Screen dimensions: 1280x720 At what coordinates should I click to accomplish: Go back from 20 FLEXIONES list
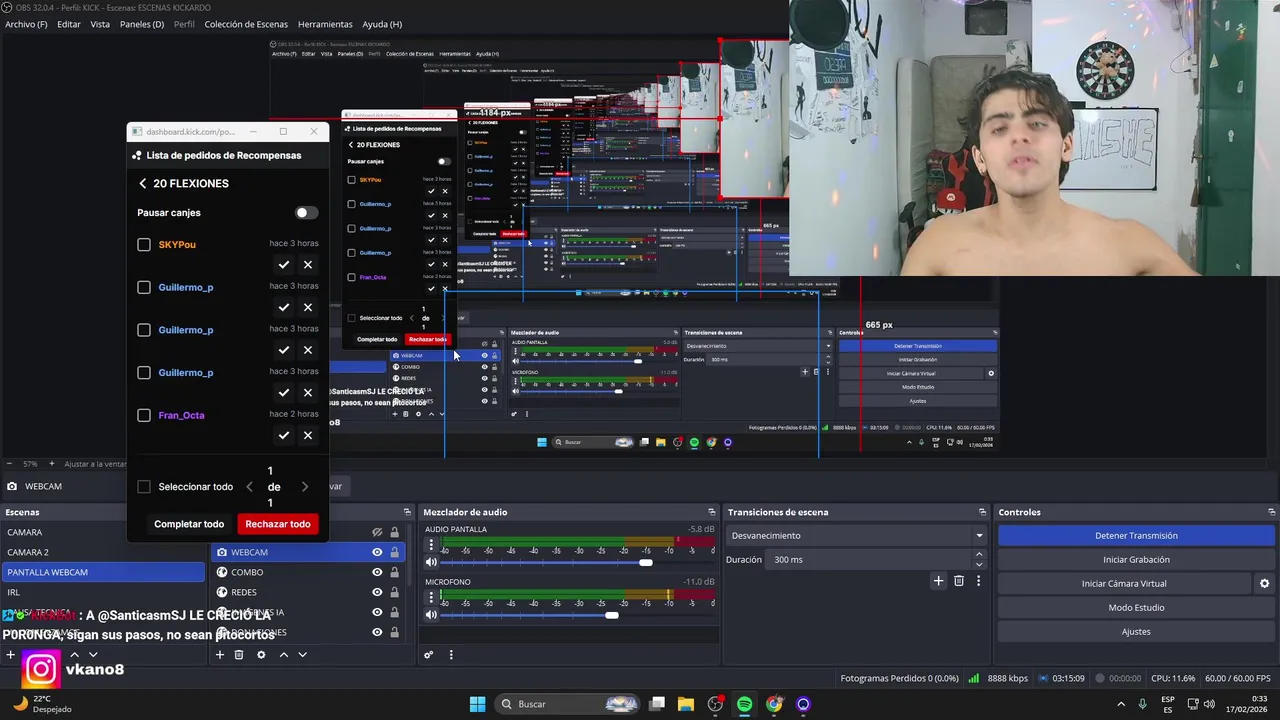[143, 184]
